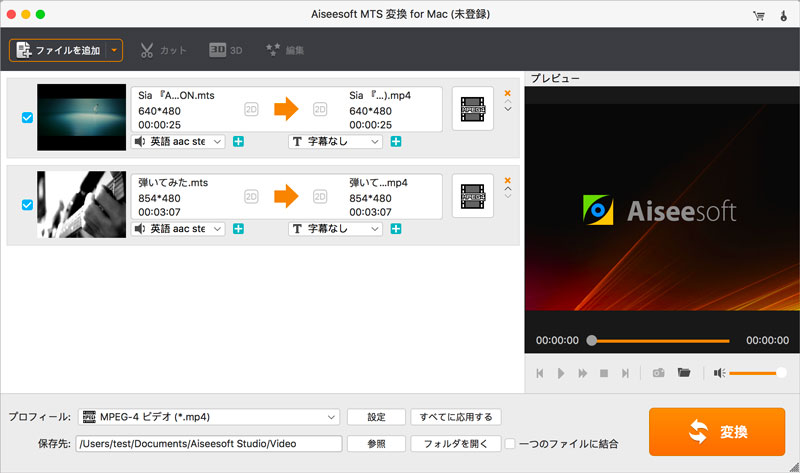800x473 pixels.
Task: Add subtitle plus icon for 弾いてみた file
Action: coord(396,229)
